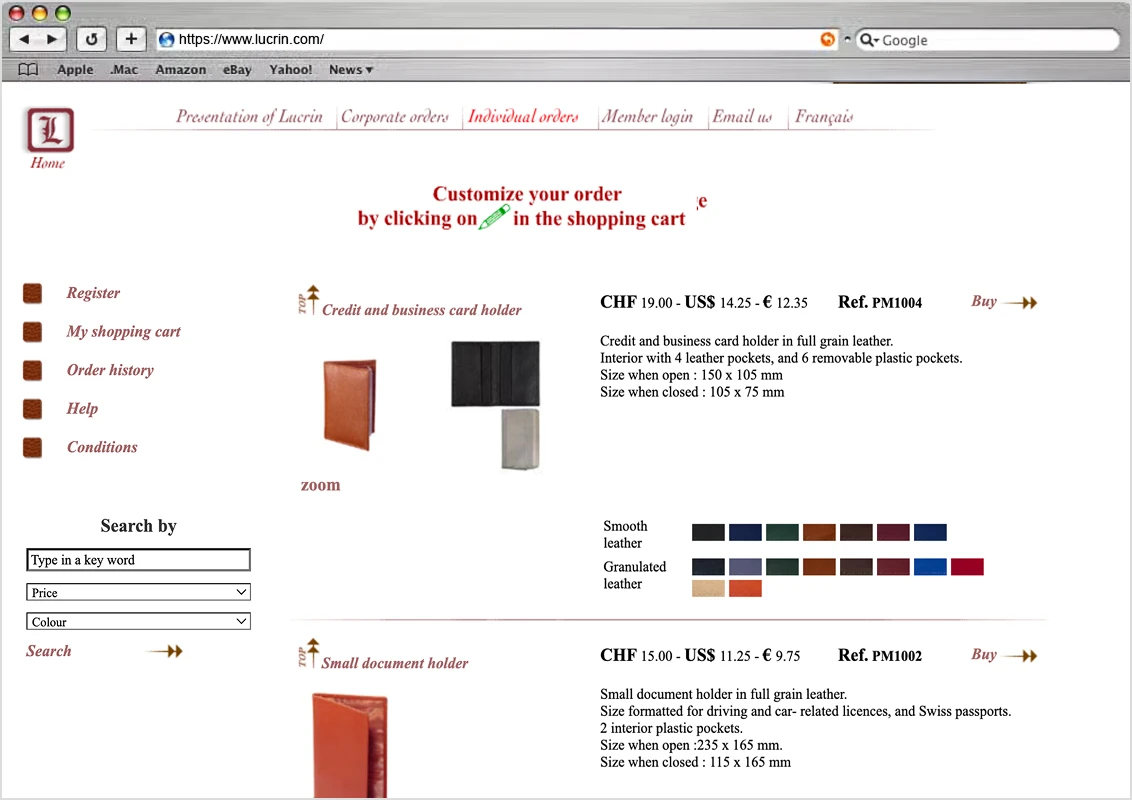
Task: Expand the News bookmarks menu
Action: pos(351,69)
